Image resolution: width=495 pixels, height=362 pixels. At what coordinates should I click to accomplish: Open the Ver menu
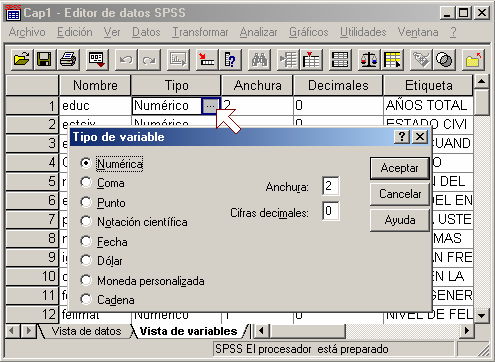click(x=112, y=32)
